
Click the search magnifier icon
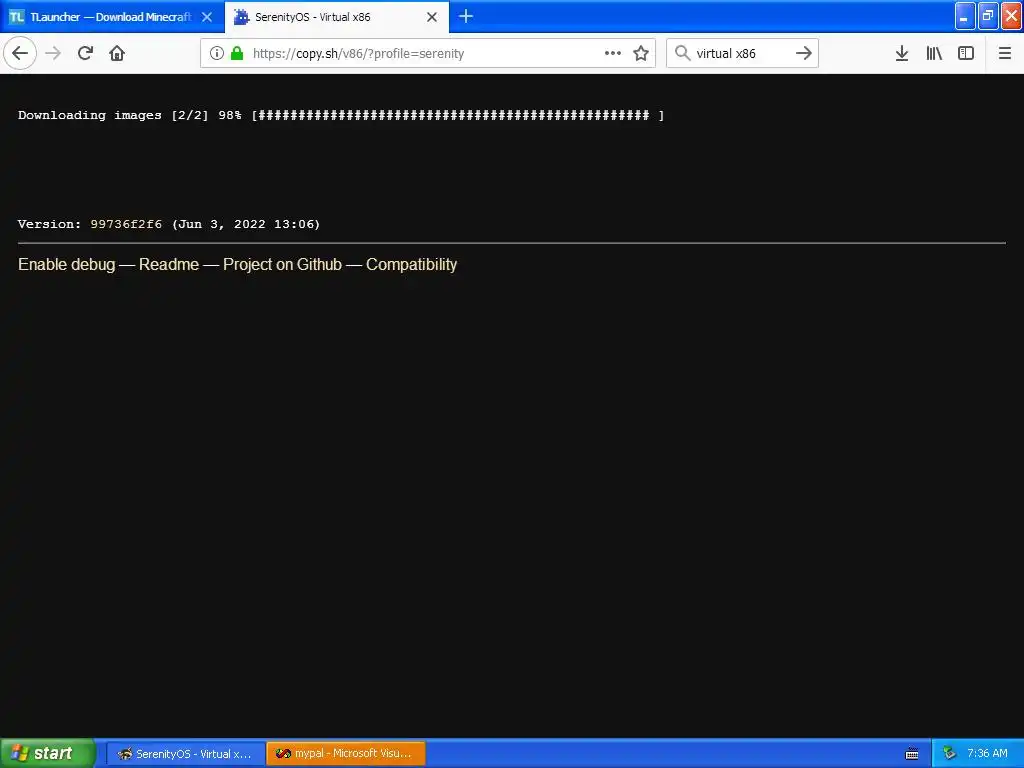pyautogui.click(x=682, y=53)
